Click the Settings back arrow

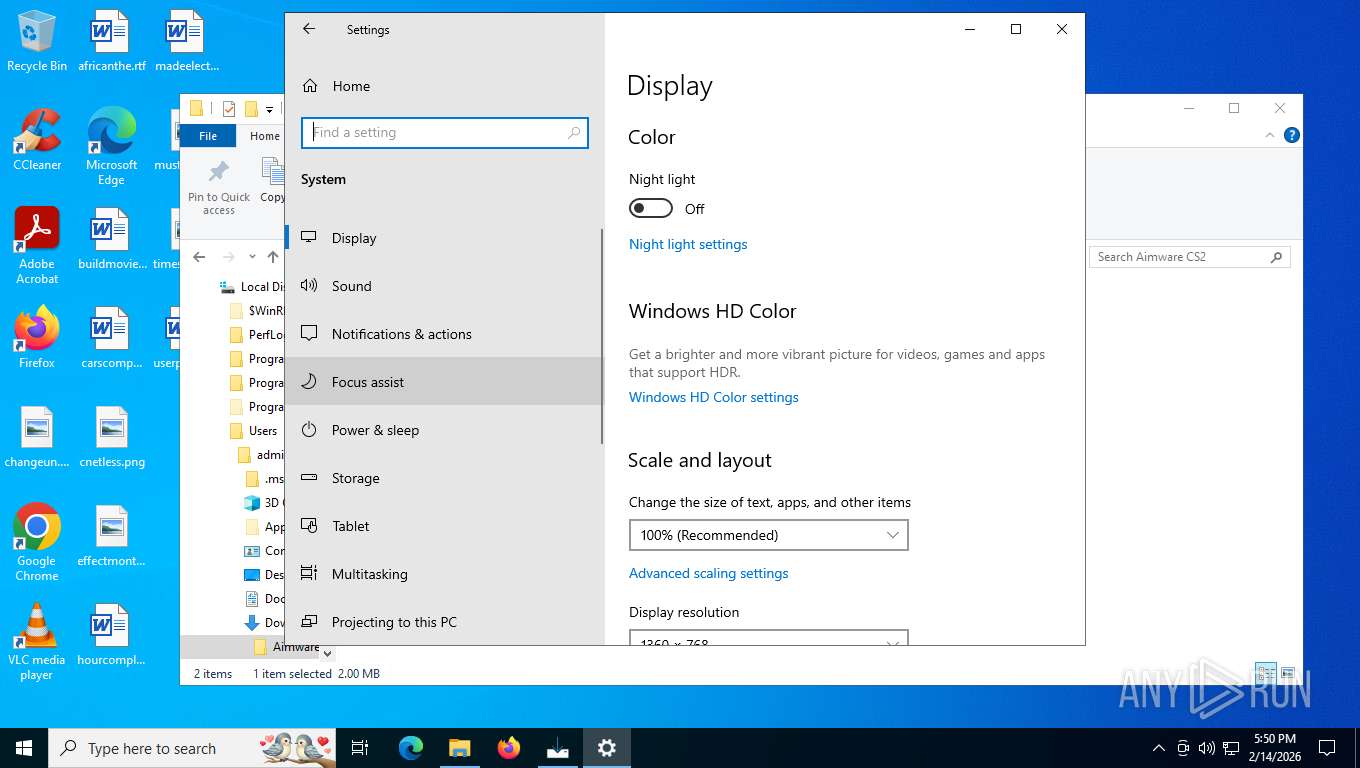pyautogui.click(x=309, y=30)
